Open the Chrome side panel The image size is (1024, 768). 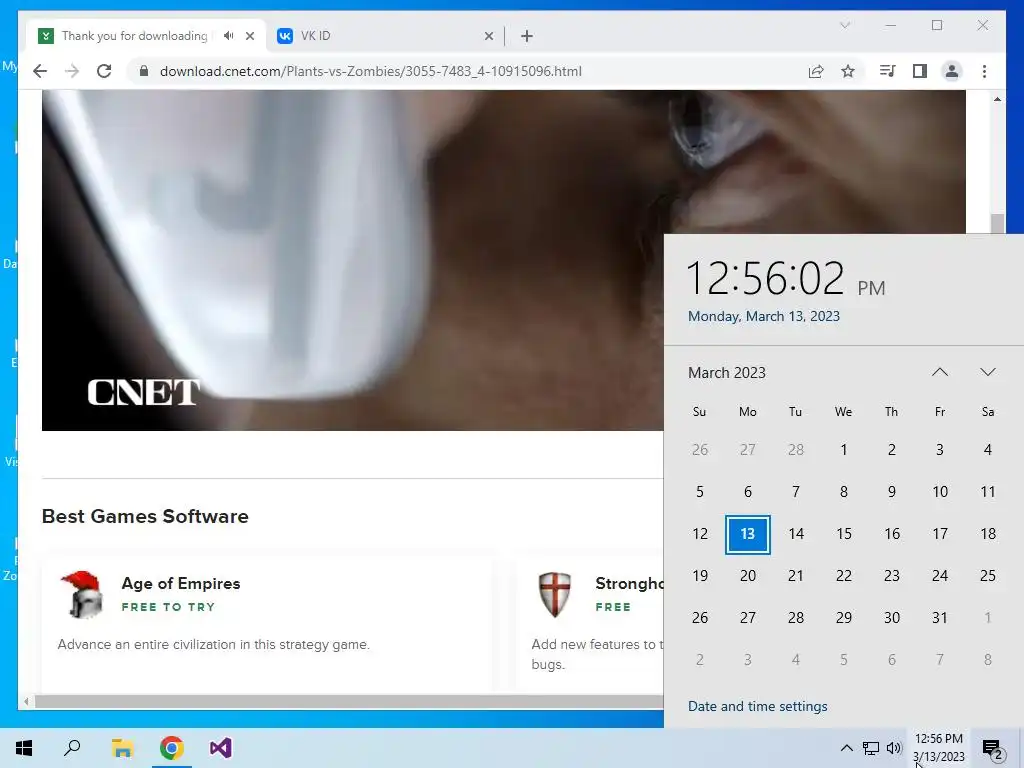coord(920,71)
